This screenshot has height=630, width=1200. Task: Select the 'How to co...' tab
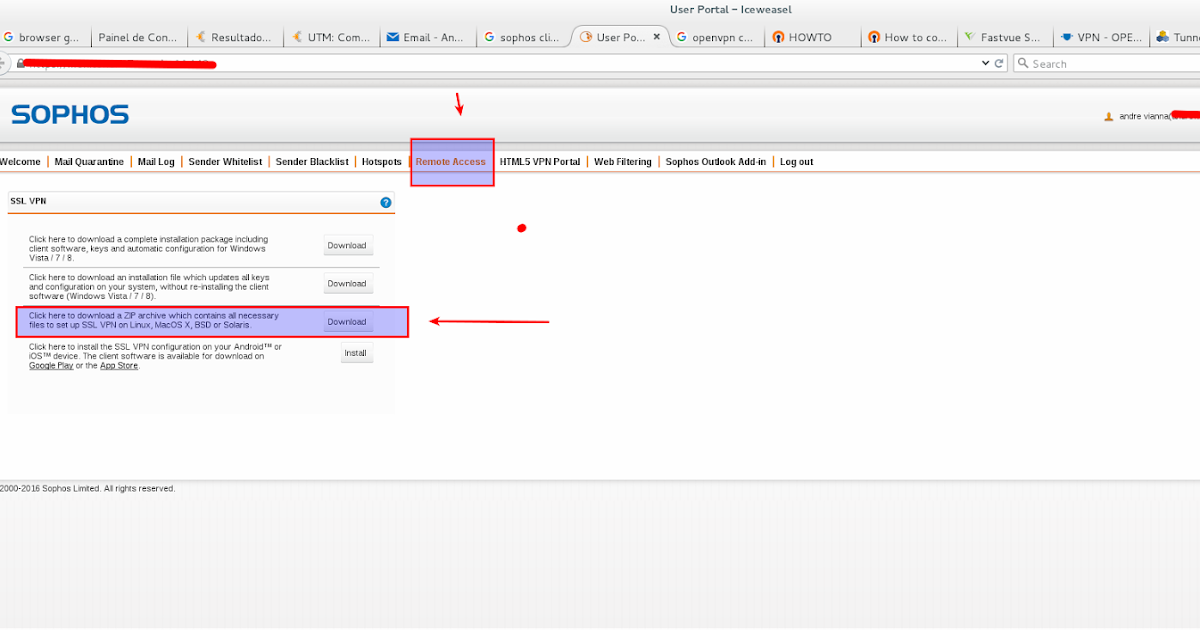(908, 37)
